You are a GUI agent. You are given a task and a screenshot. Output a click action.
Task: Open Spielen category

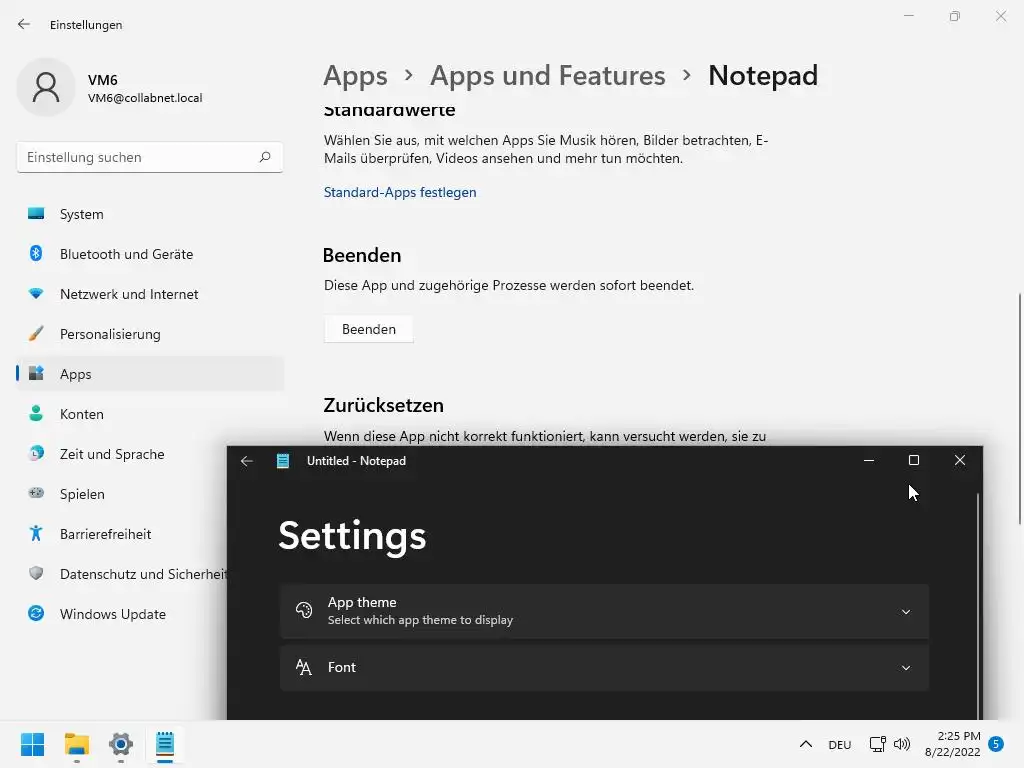click(x=121, y=494)
